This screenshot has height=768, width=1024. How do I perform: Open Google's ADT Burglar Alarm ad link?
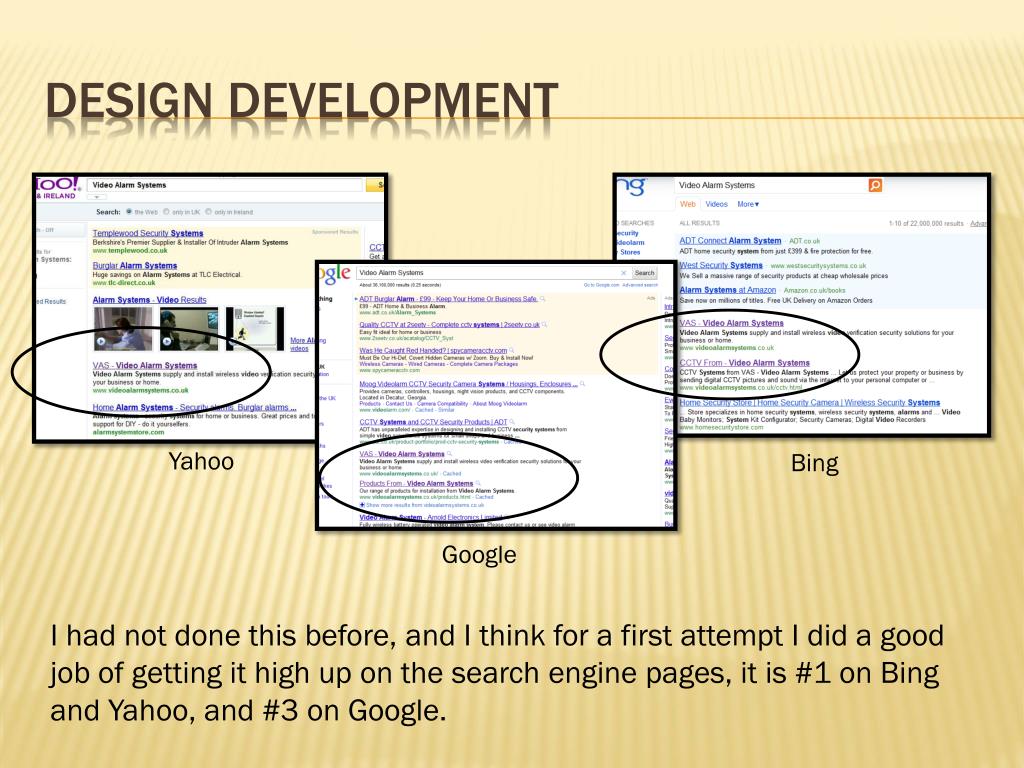point(447,299)
